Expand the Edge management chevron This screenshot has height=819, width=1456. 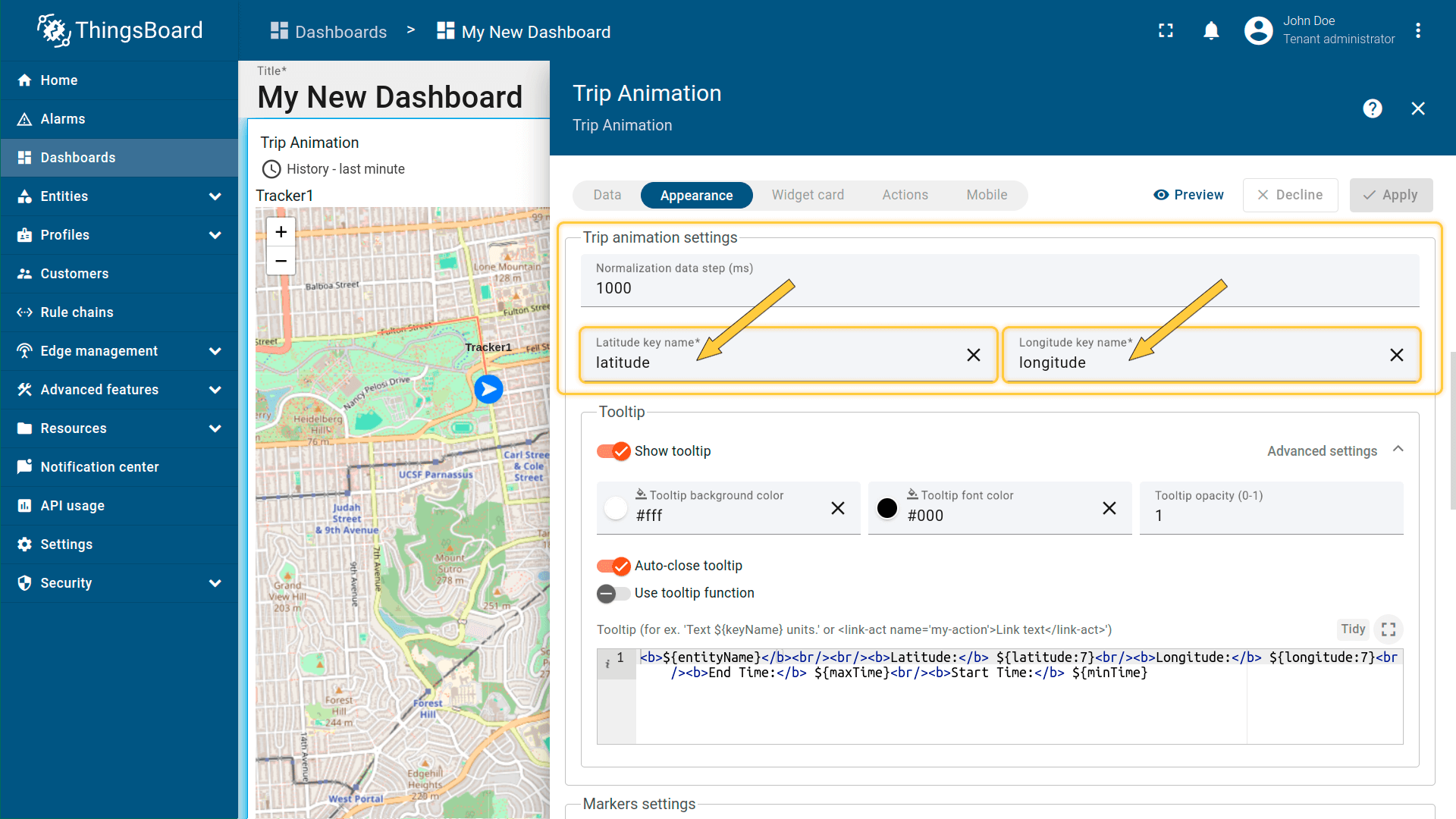click(215, 351)
